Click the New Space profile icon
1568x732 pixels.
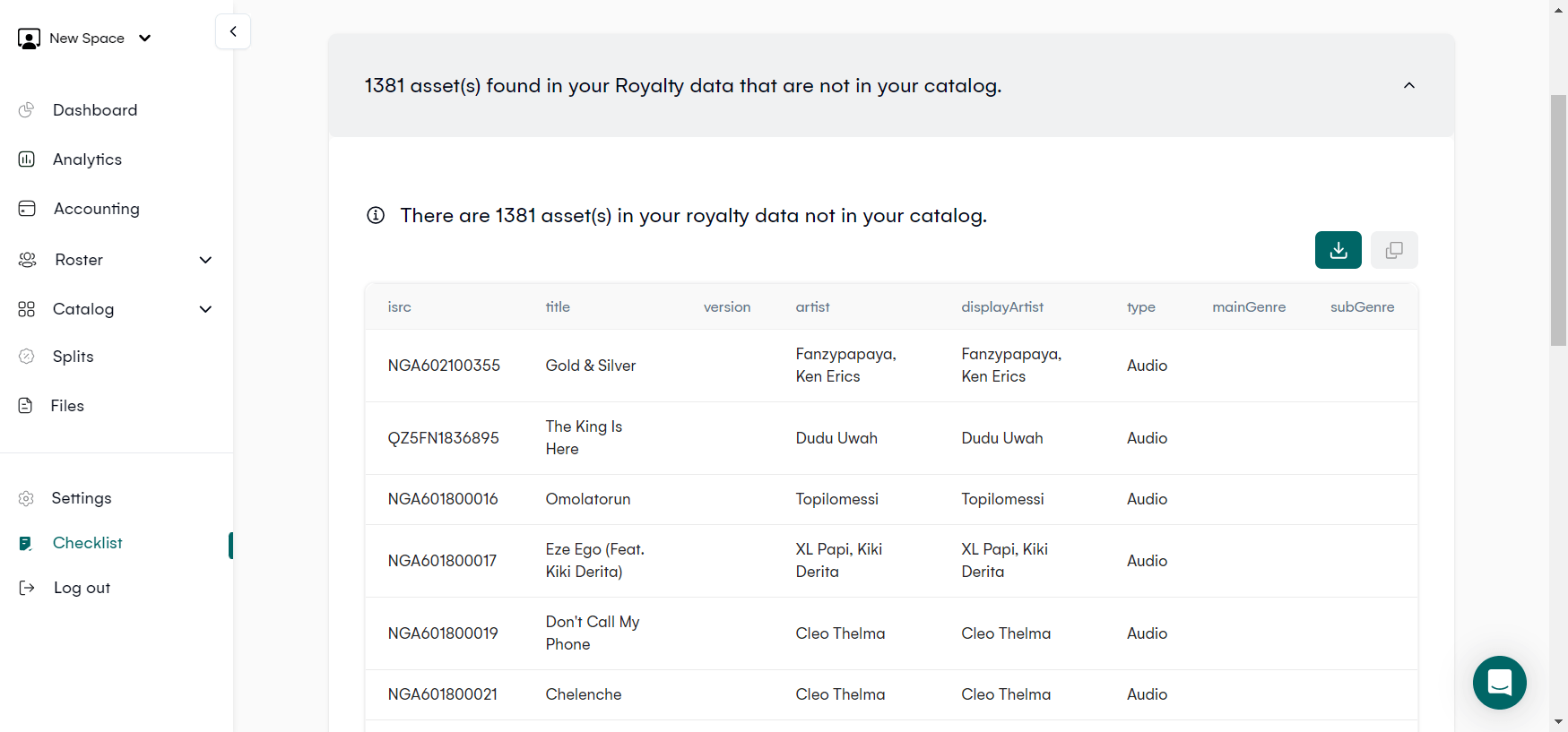(x=29, y=39)
